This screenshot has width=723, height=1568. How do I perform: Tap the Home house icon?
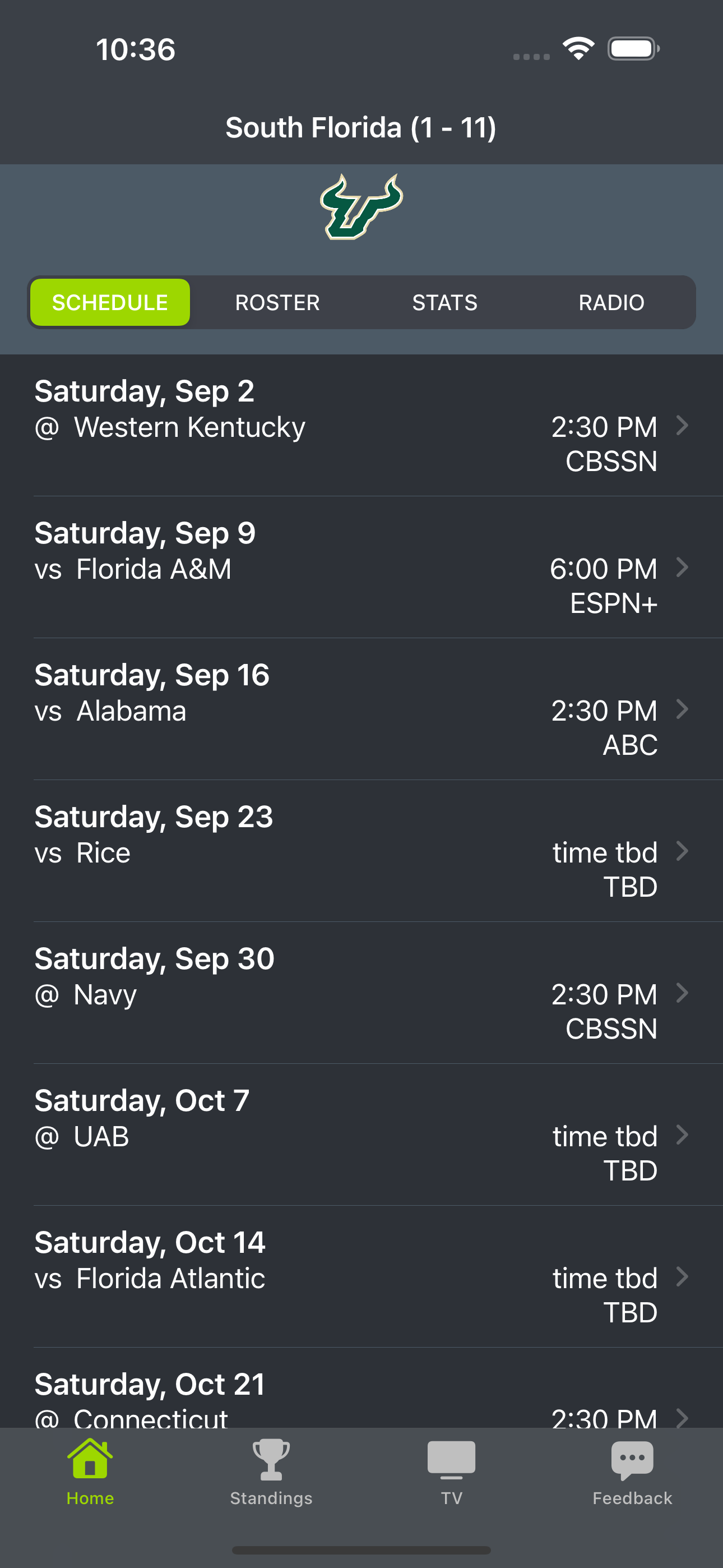click(90, 1459)
